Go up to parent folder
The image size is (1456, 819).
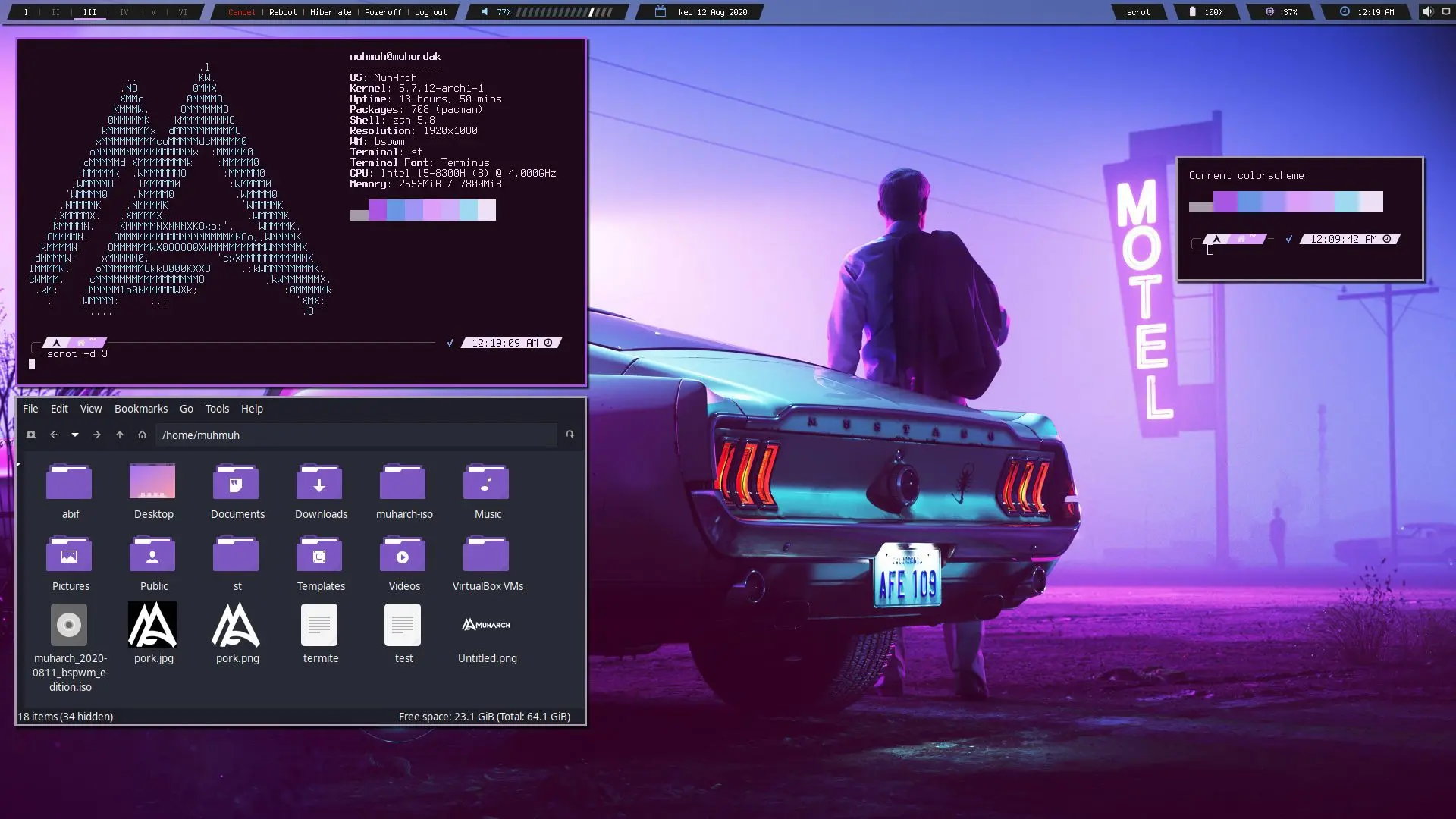pyautogui.click(x=119, y=435)
